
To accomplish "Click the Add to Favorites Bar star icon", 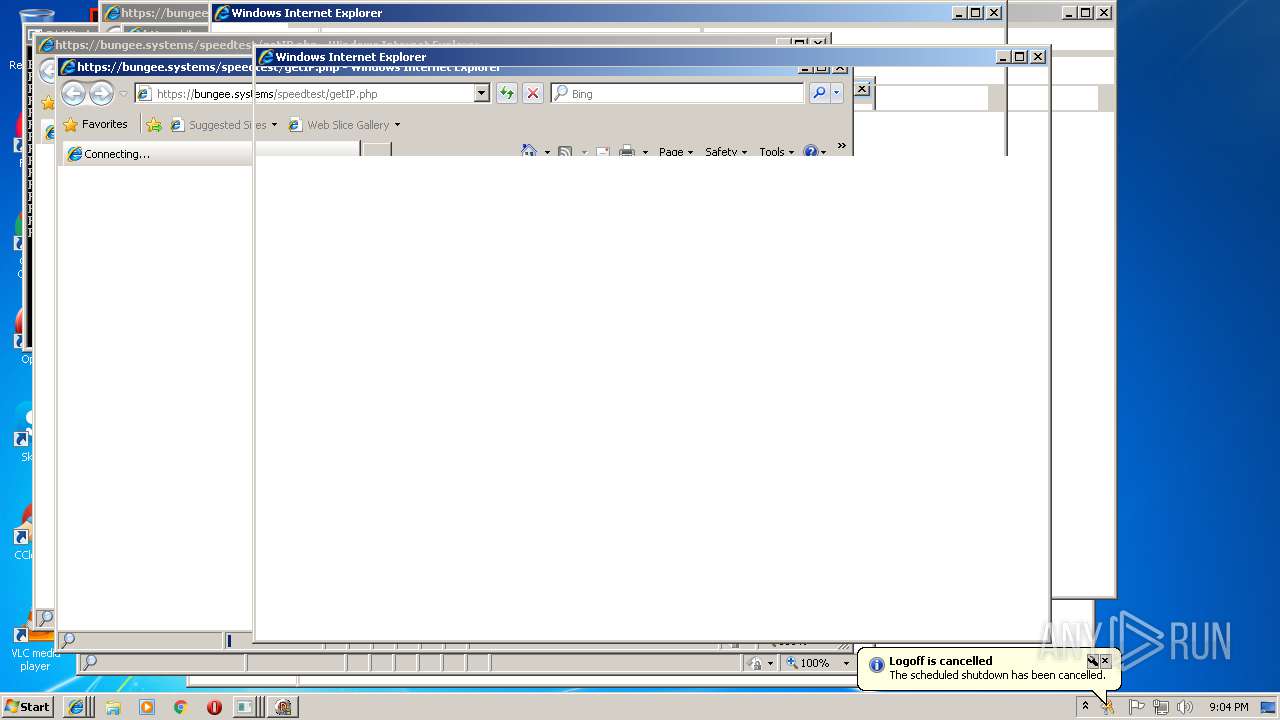I will [153, 125].
